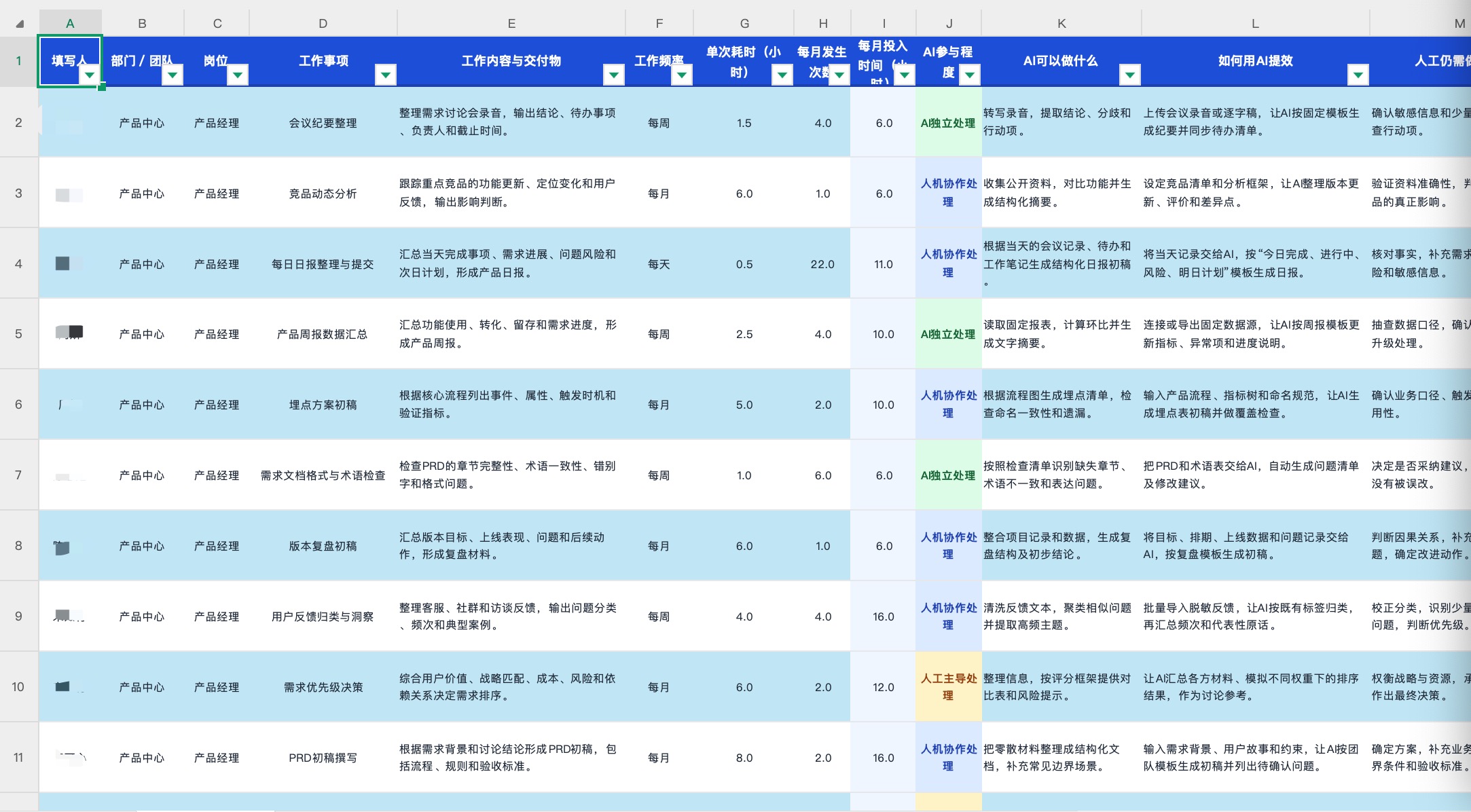Select column G header

(744, 23)
